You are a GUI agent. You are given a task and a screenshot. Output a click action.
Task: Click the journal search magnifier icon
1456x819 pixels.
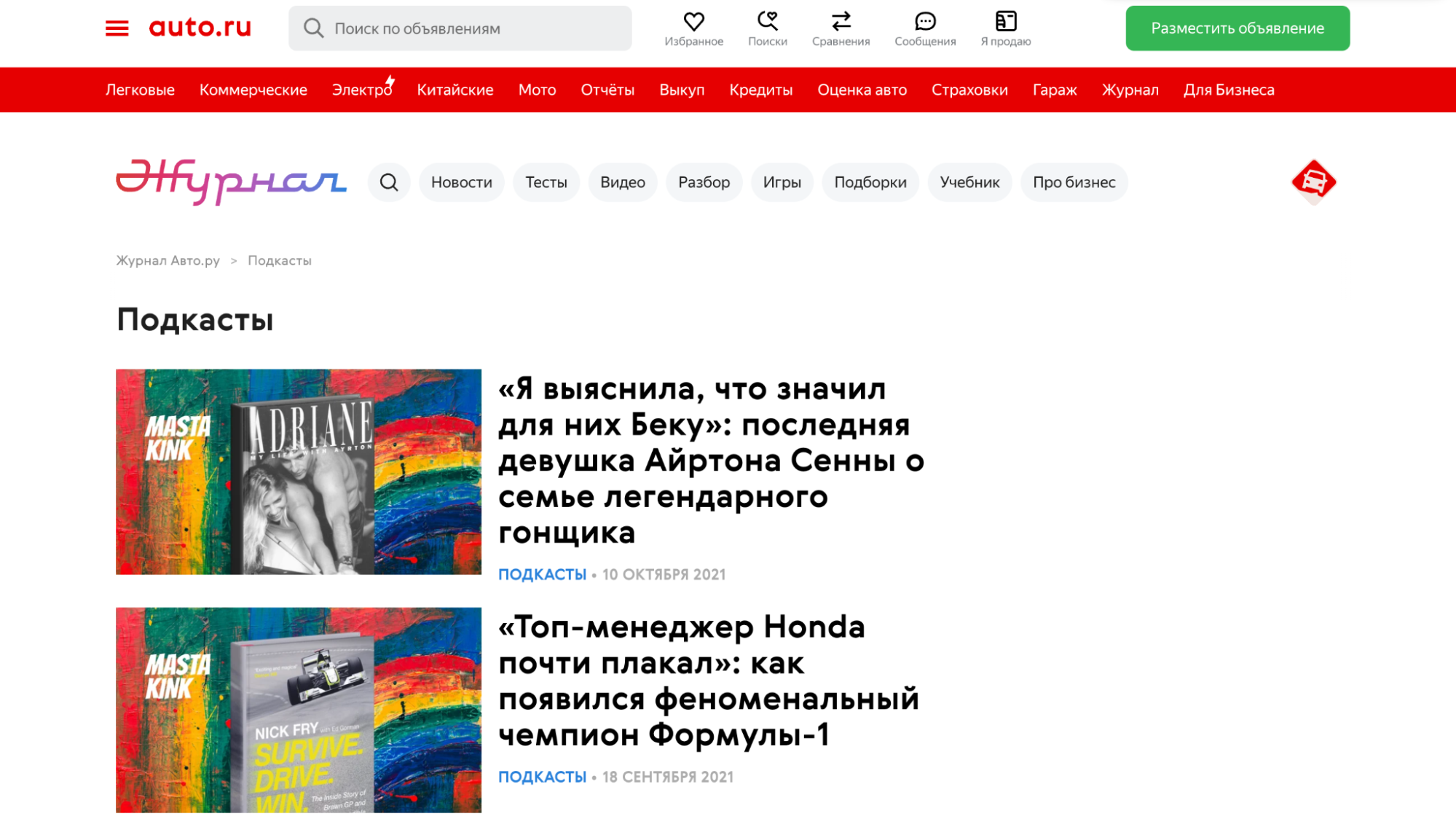tap(389, 182)
